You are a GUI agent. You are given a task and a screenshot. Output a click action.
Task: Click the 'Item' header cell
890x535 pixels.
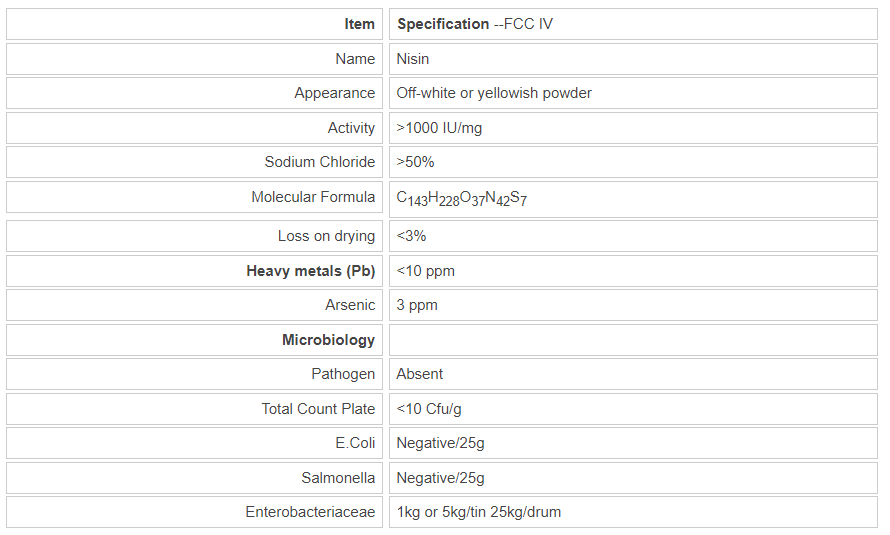point(359,24)
